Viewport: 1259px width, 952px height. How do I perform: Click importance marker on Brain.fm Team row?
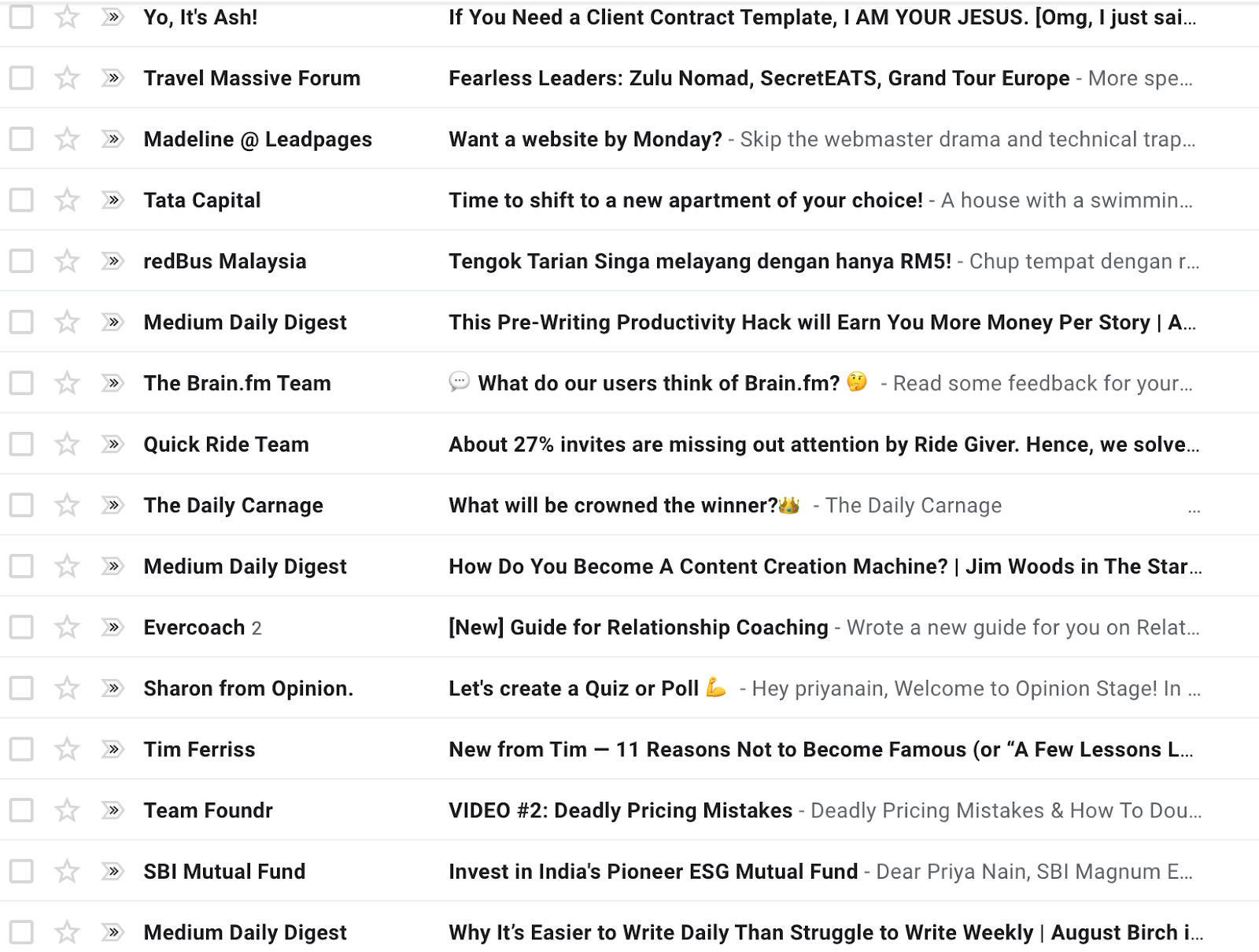click(x=113, y=383)
